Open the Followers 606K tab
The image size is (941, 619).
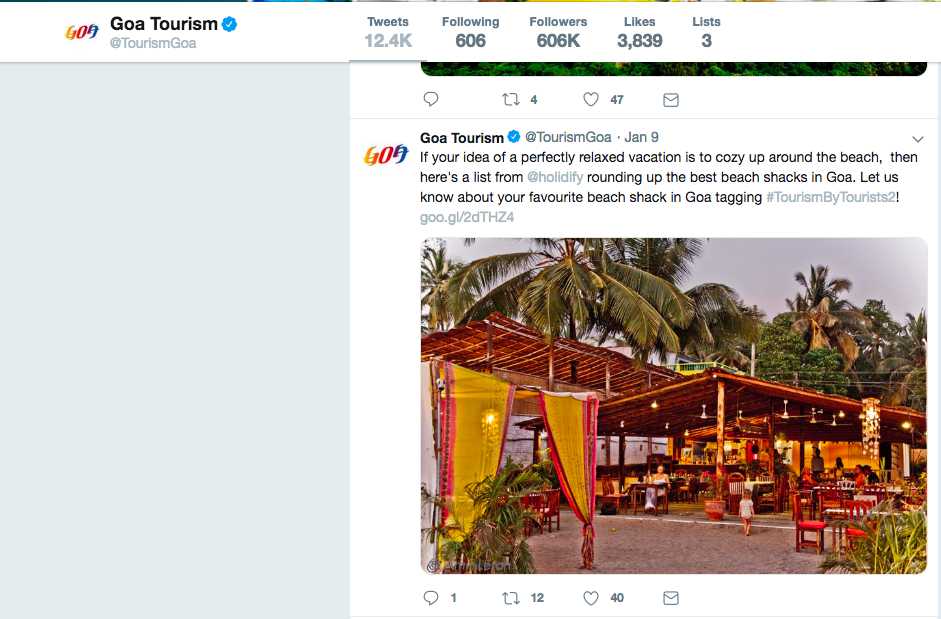tap(558, 32)
